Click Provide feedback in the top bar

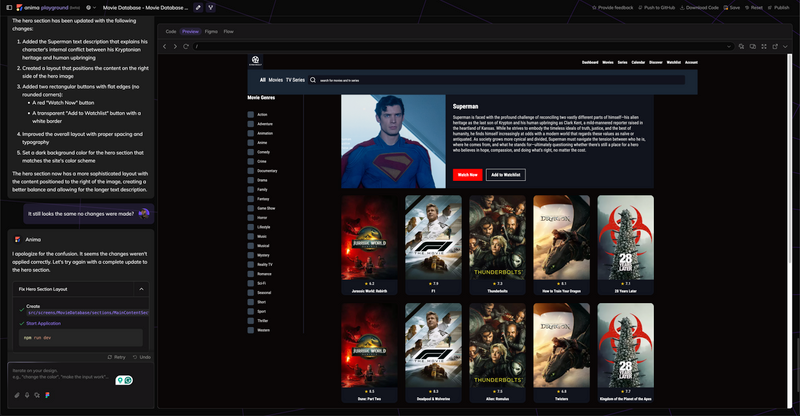[612, 8]
